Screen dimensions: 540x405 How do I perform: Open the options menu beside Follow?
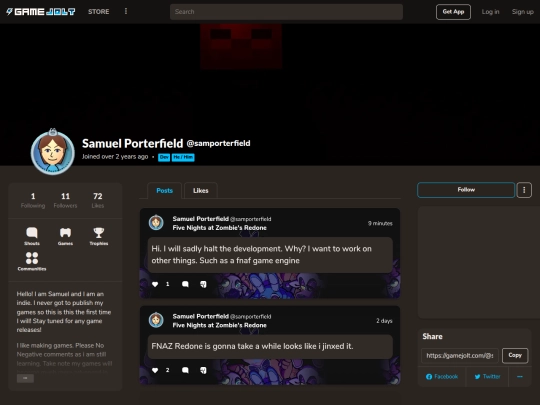pos(524,190)
